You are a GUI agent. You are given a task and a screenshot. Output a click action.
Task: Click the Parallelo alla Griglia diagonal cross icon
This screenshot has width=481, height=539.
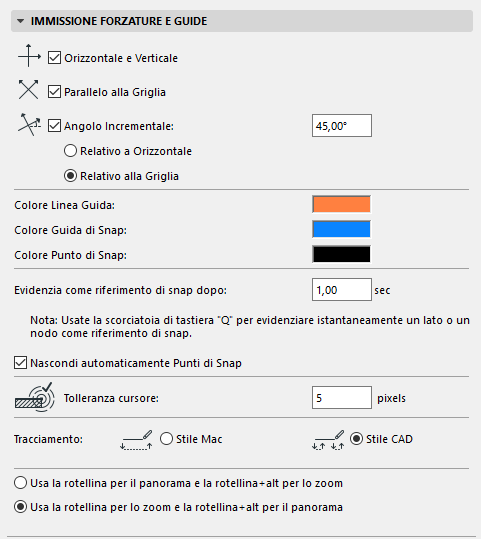tap(29, 90)
